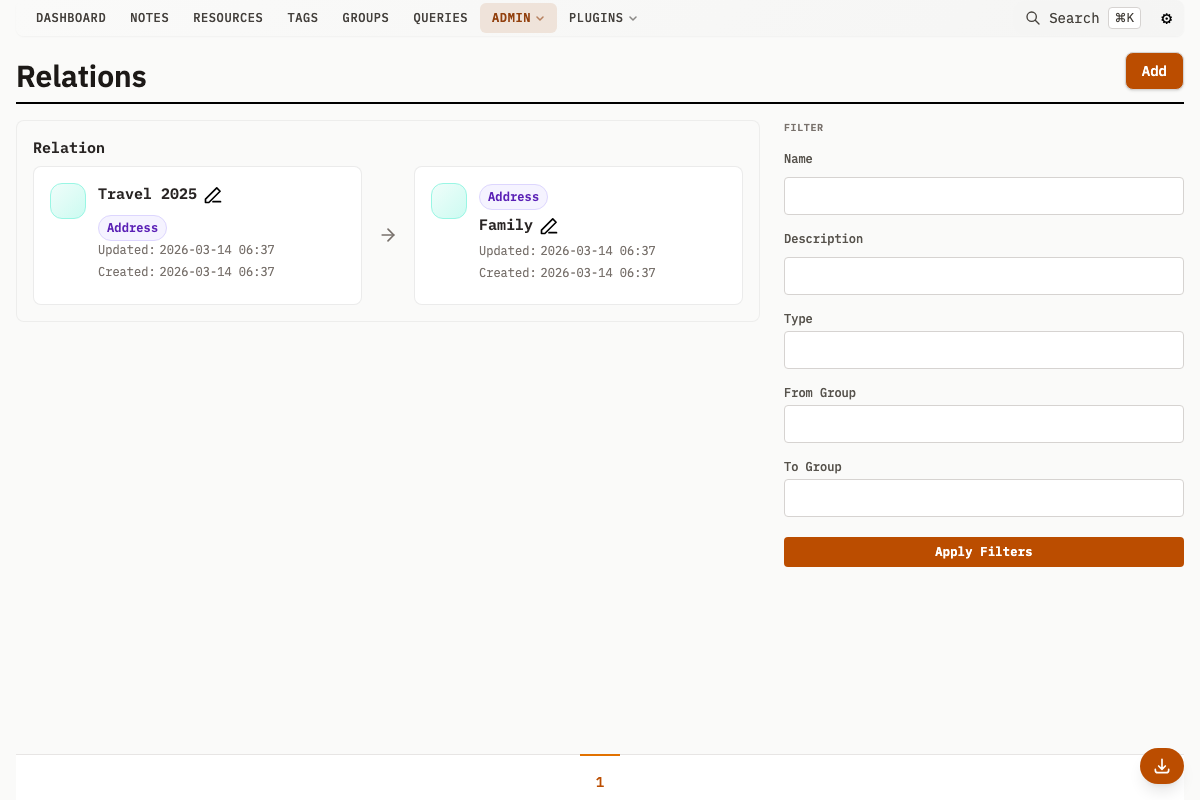This screenshot has height=800, width=1200.
Task: Focus the Name filter field
Action: [983, 196]
